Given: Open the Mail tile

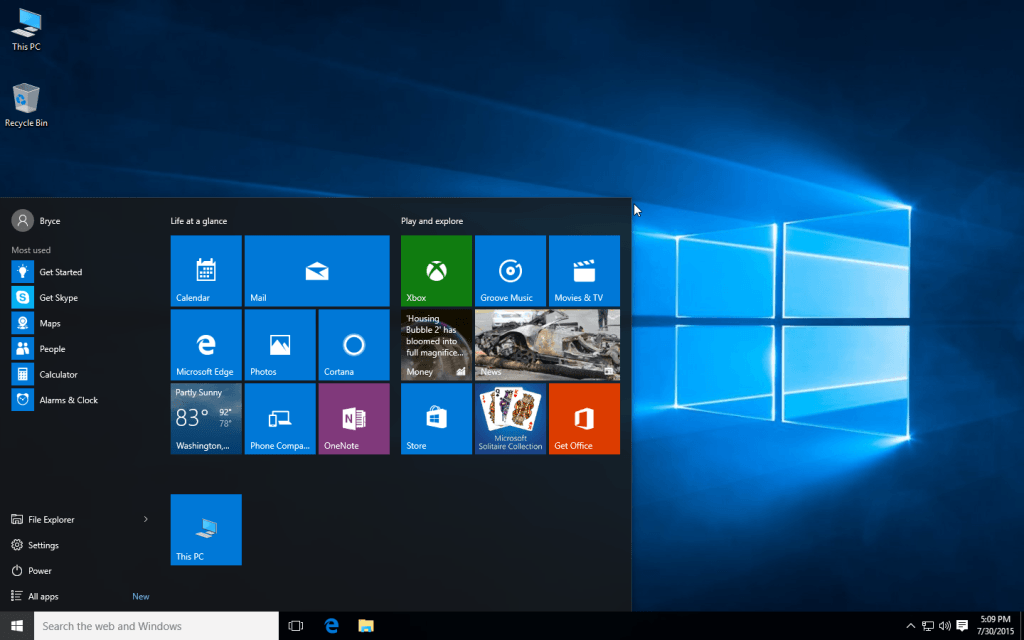Looking at the screenshot, I should click(x=317, y=270).
